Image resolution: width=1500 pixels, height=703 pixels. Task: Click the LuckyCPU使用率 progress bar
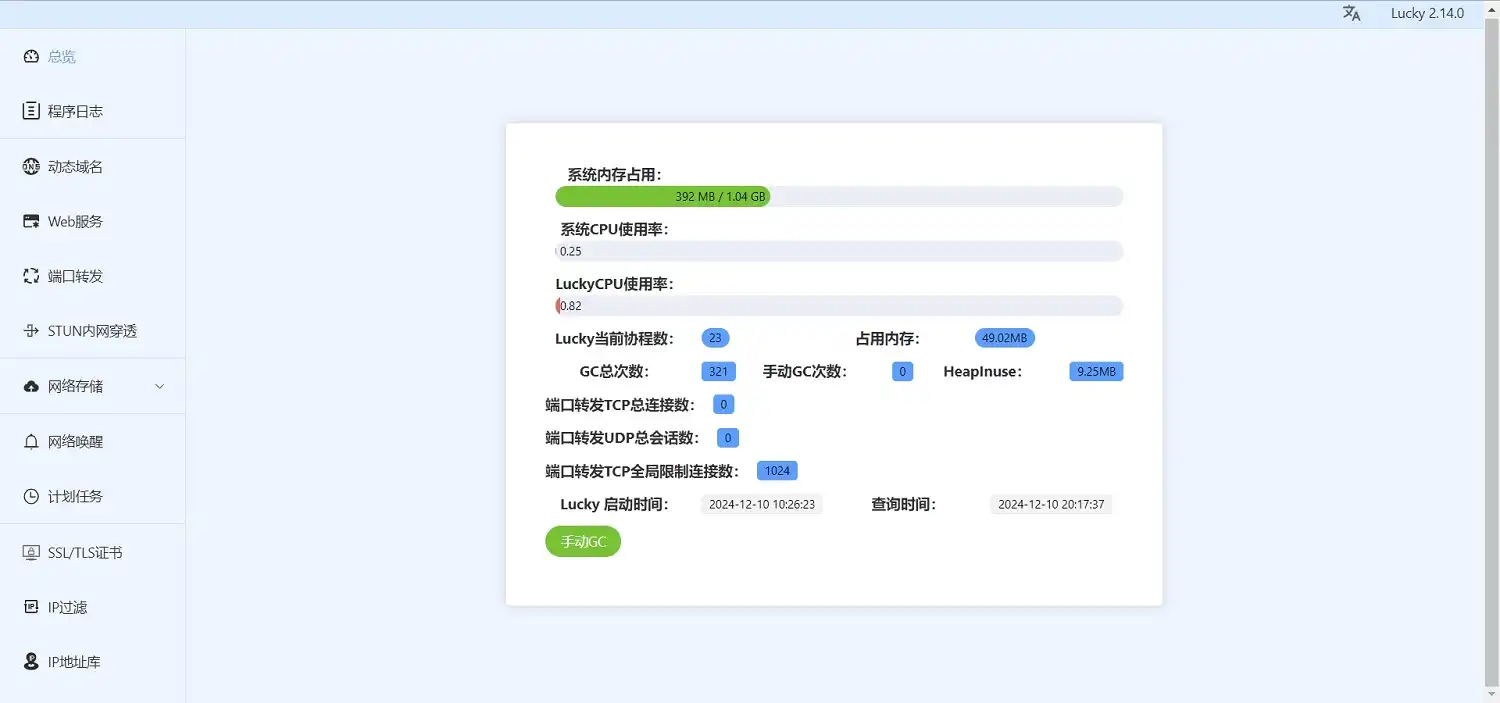[x=838, y=306]
